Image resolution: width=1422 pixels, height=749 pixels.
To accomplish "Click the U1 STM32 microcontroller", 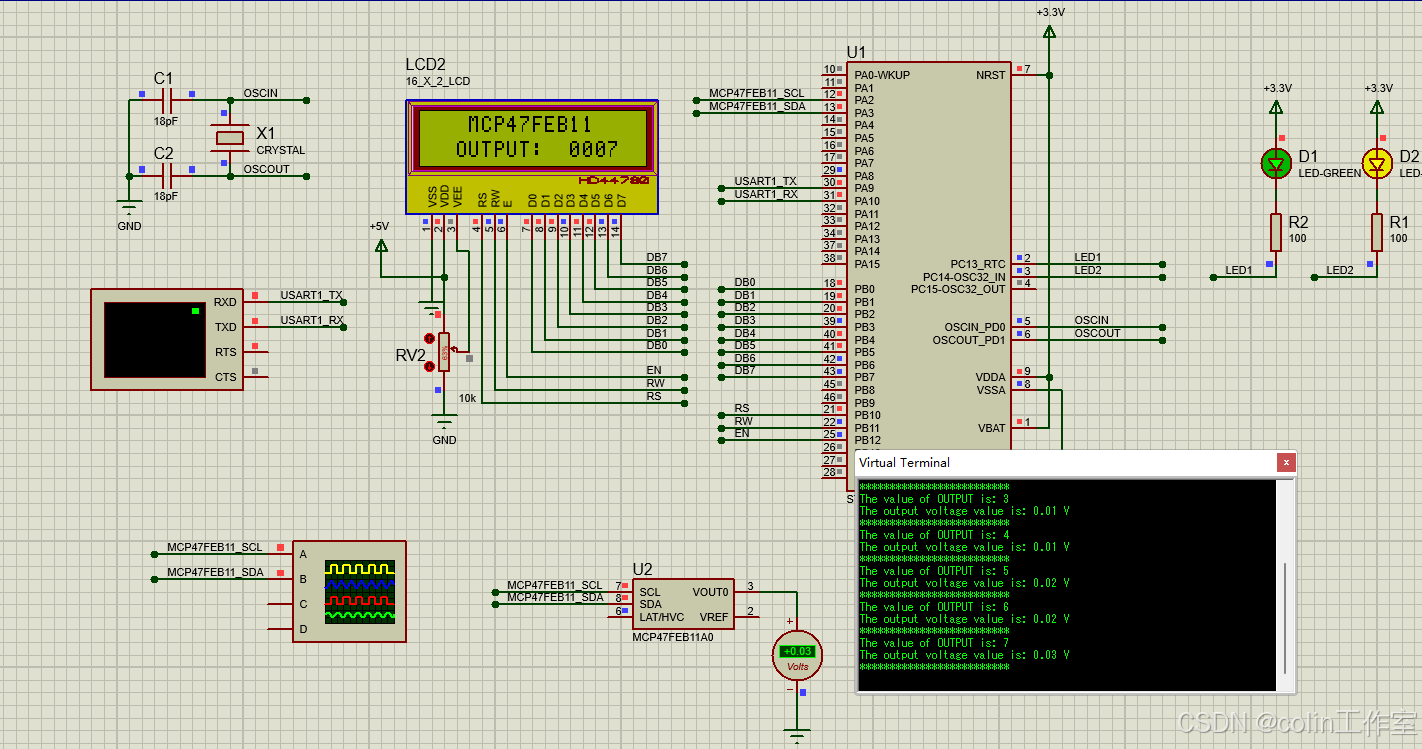I will click(928, 250).
